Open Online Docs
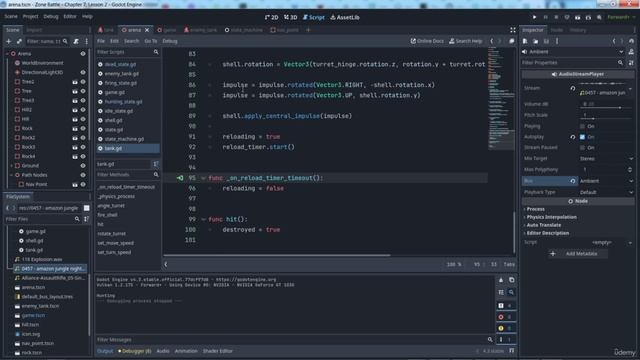Image resolution: width=640 pixels, height=360 pixels. tap(427, 41)
